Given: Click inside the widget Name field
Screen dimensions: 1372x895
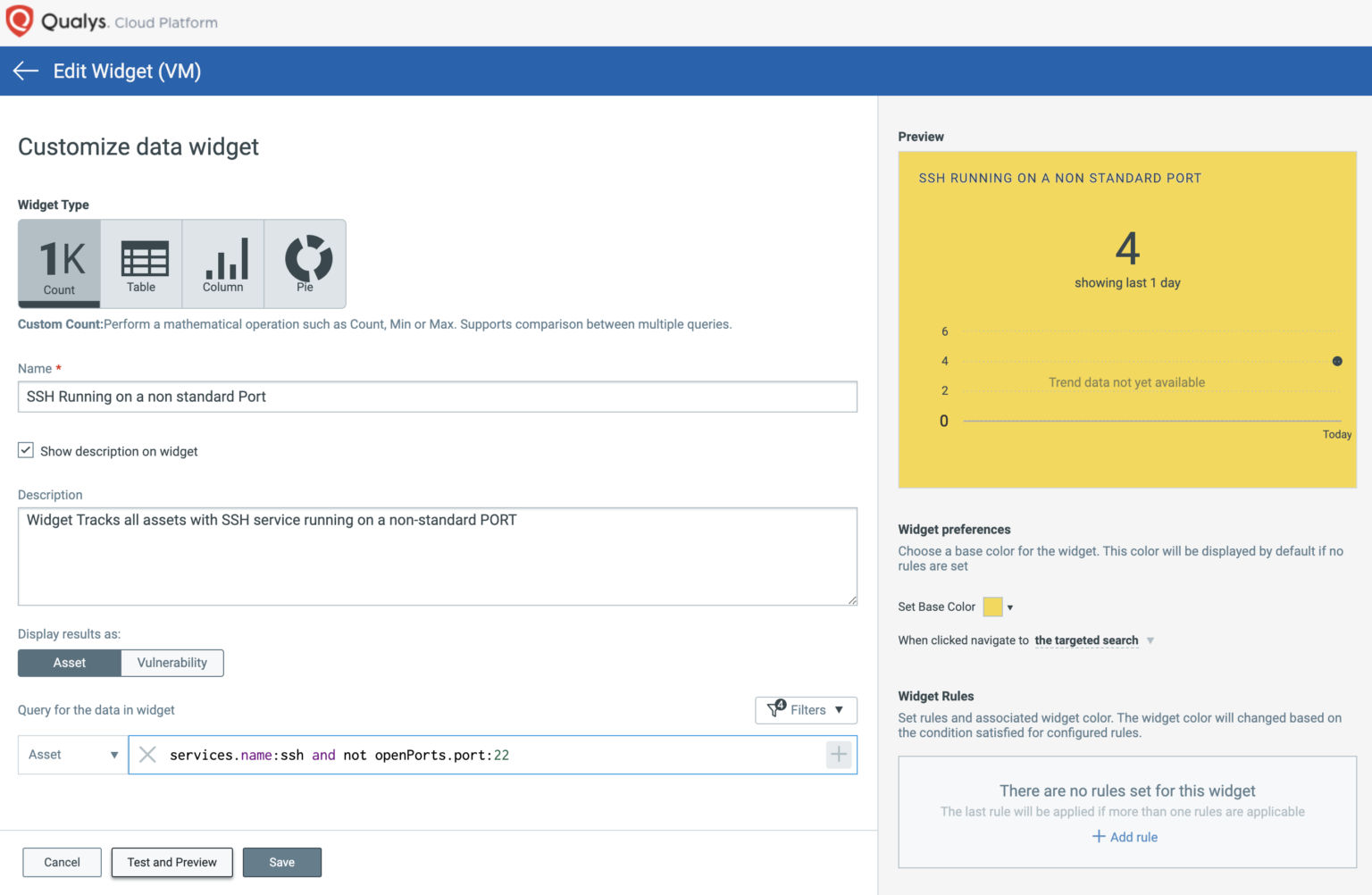Looking at the screenshot, I should [x=438, y=397].
